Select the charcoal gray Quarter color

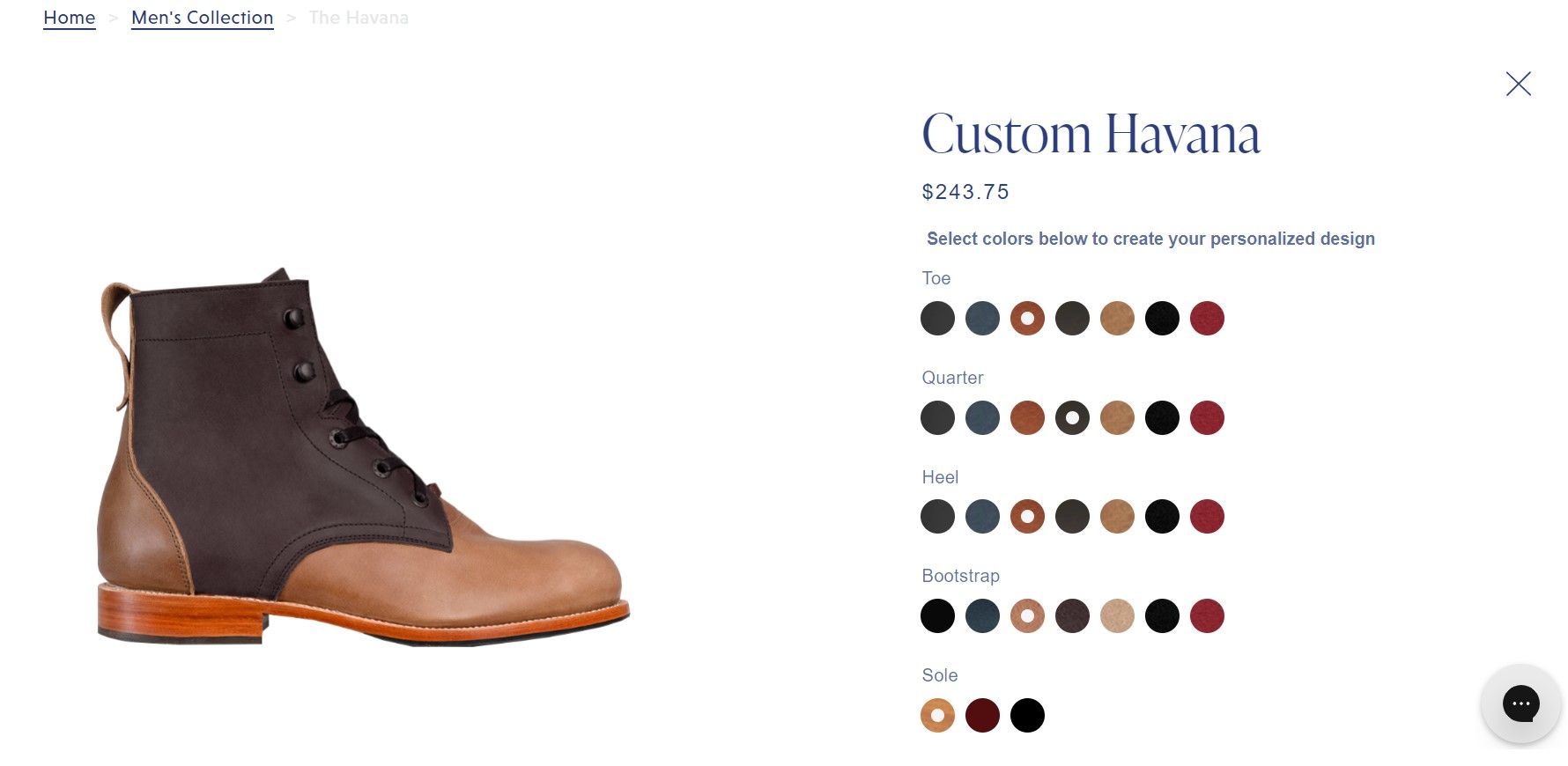coord(937,417)
